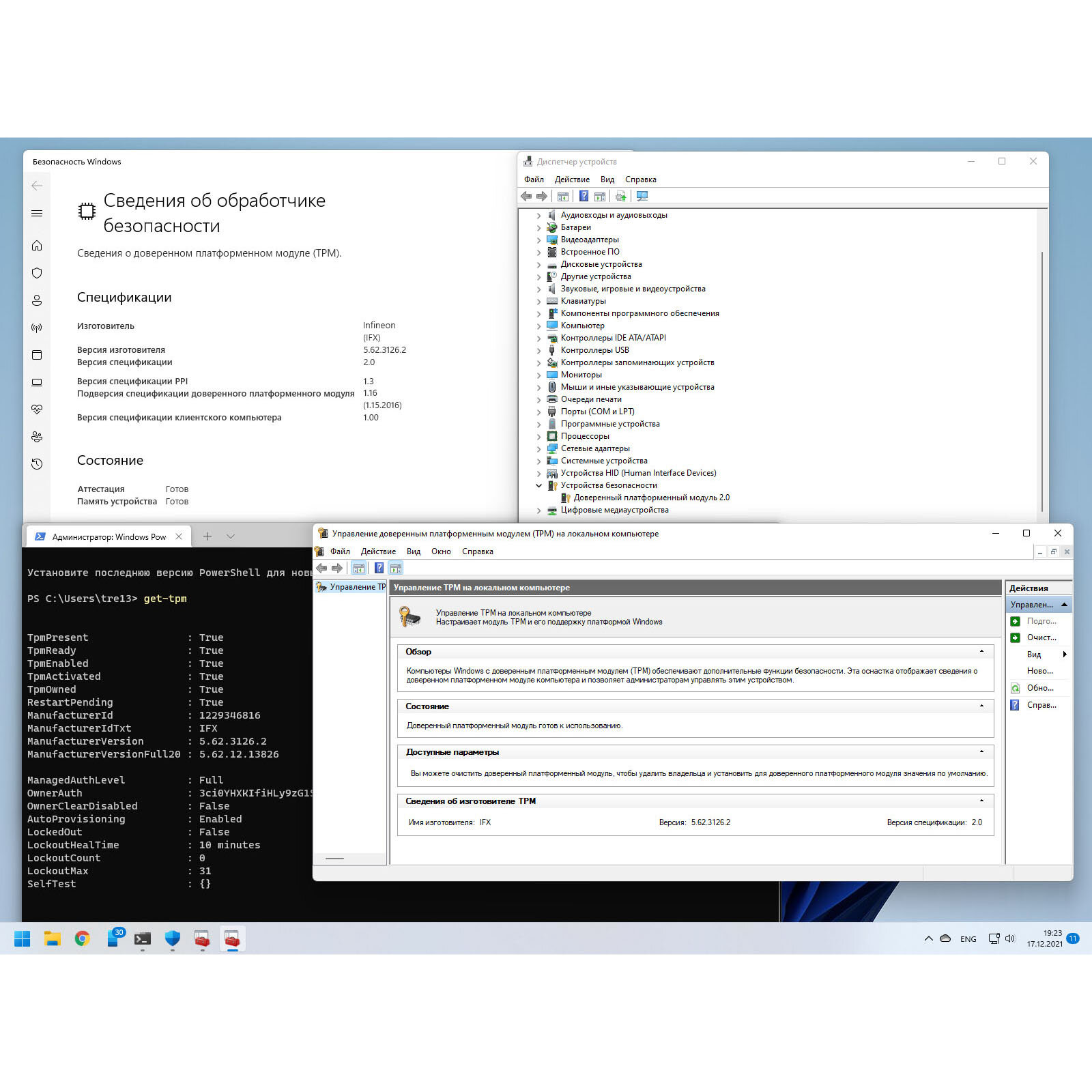Open Windows Security shield taskbar icon
1092x1092 pixels.
pos(173,939)
